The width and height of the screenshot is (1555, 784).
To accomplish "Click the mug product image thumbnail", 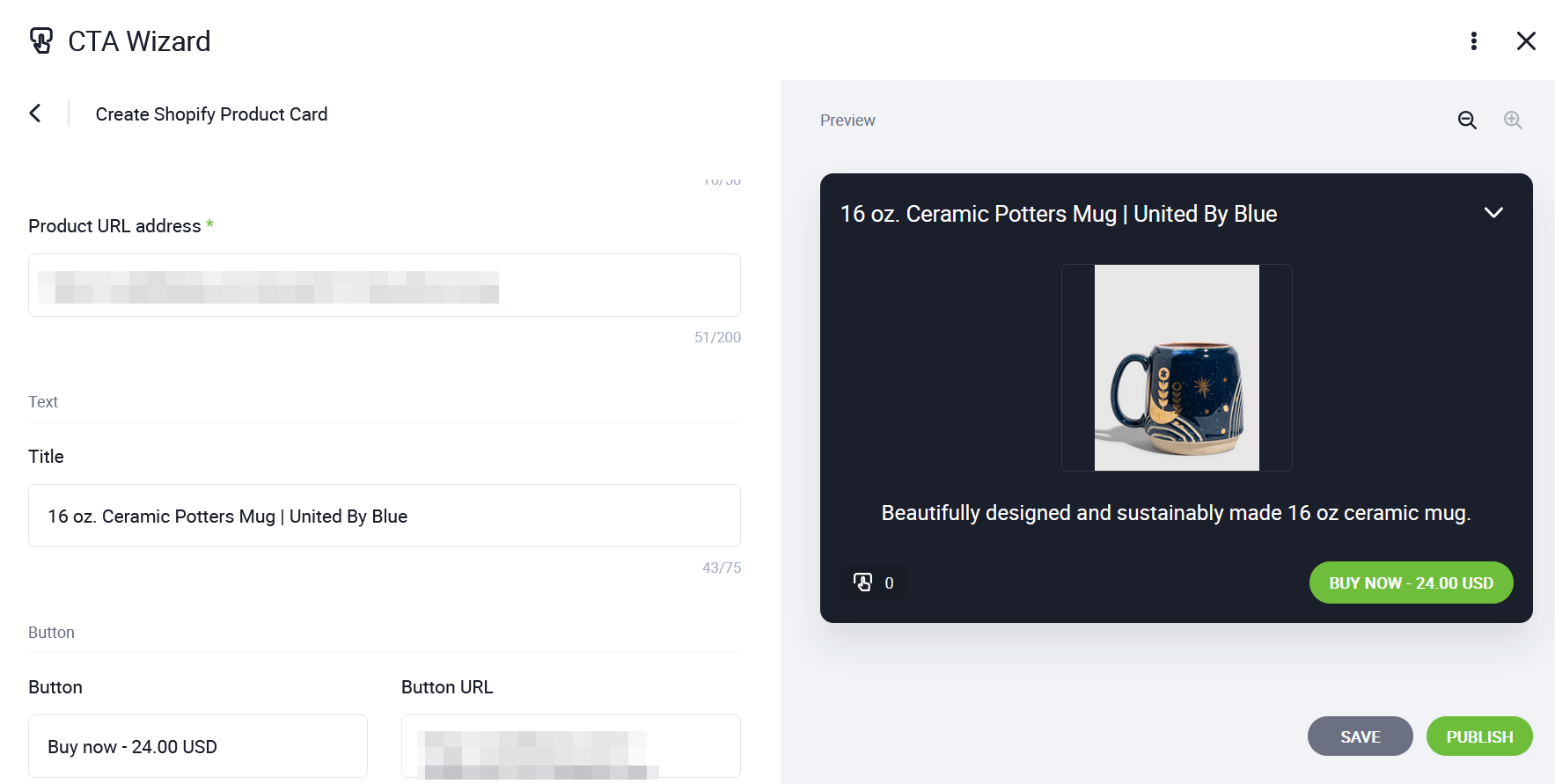I will pyautogui.click(x=1176, y=368).
